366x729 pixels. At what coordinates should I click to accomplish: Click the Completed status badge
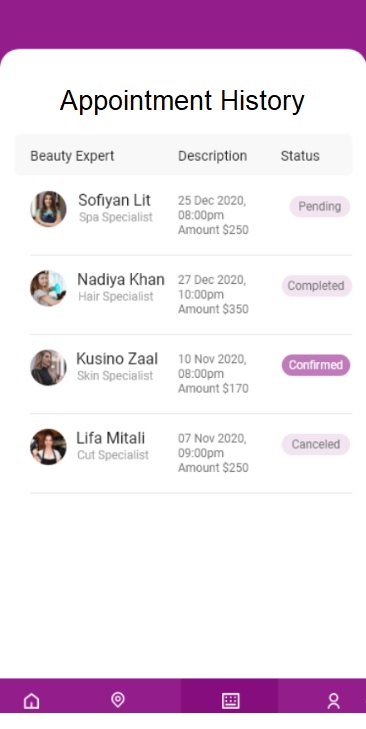coord(316,286)
